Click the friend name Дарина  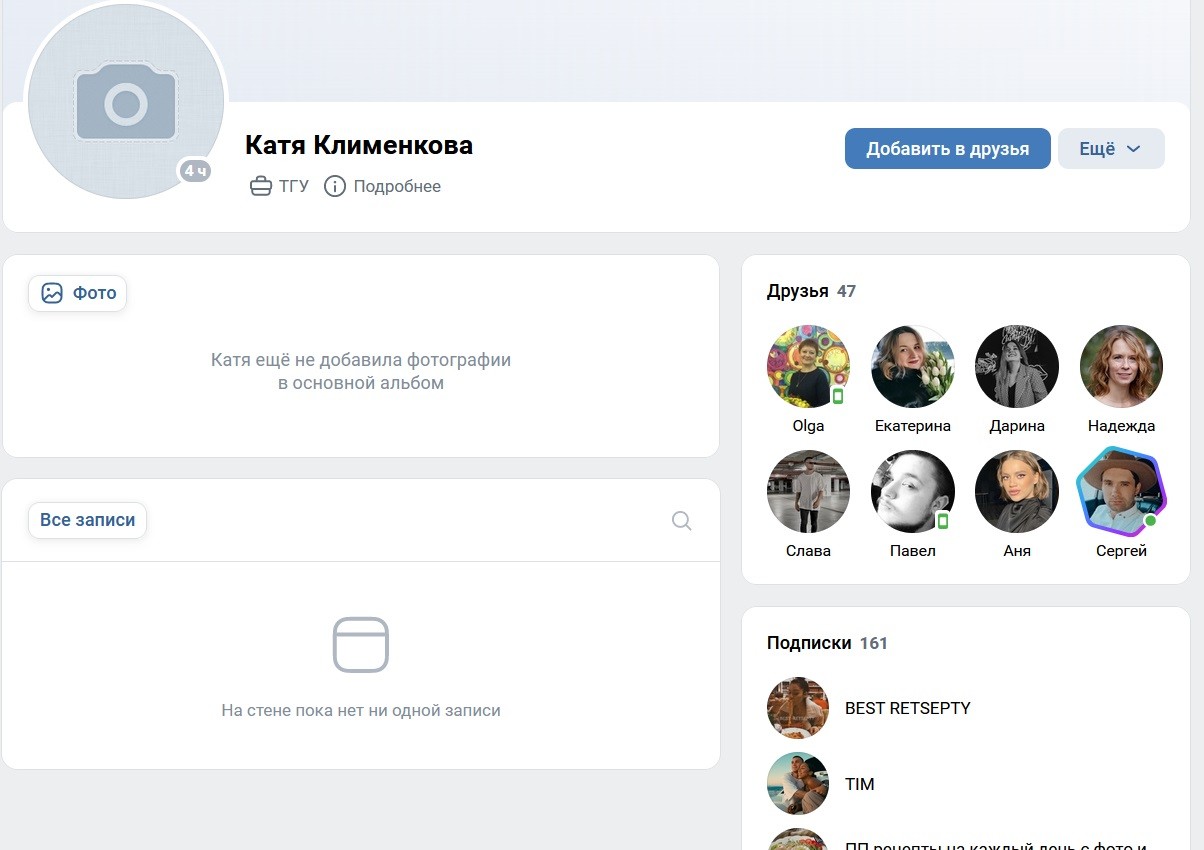click(x=1017, y=426)
